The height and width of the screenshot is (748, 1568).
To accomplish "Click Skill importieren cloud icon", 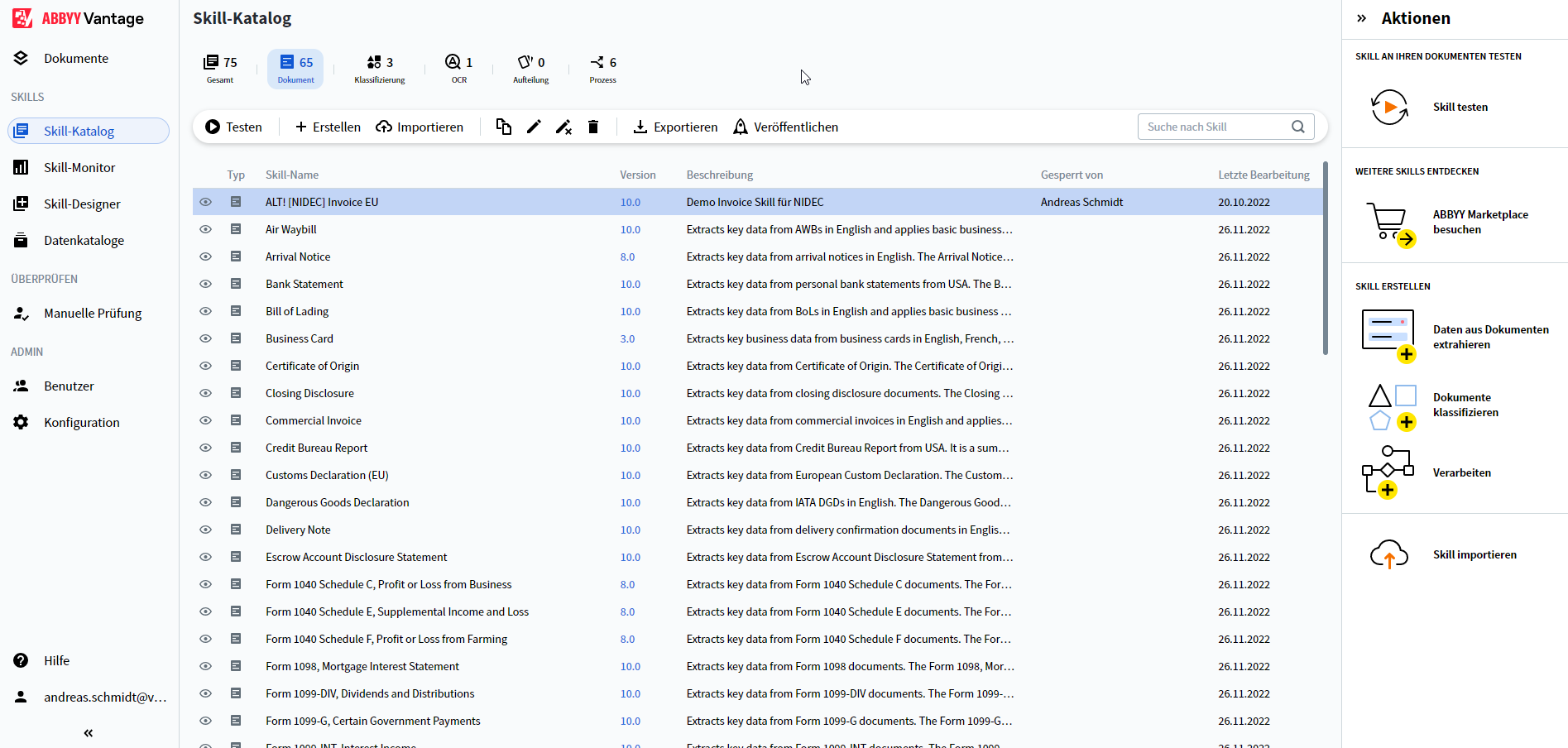I will 1389,554.
